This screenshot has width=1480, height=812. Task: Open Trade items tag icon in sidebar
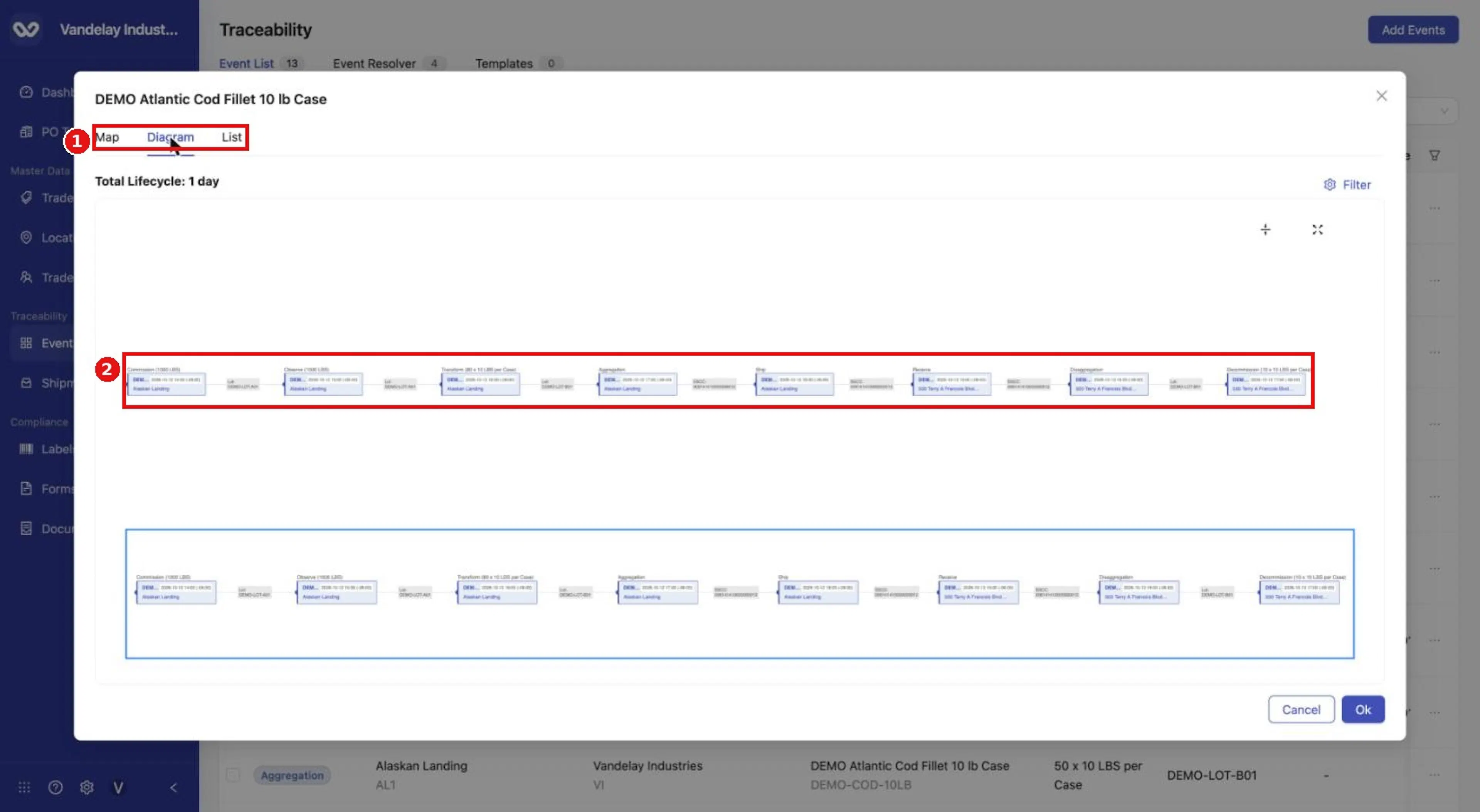[26, 198]
